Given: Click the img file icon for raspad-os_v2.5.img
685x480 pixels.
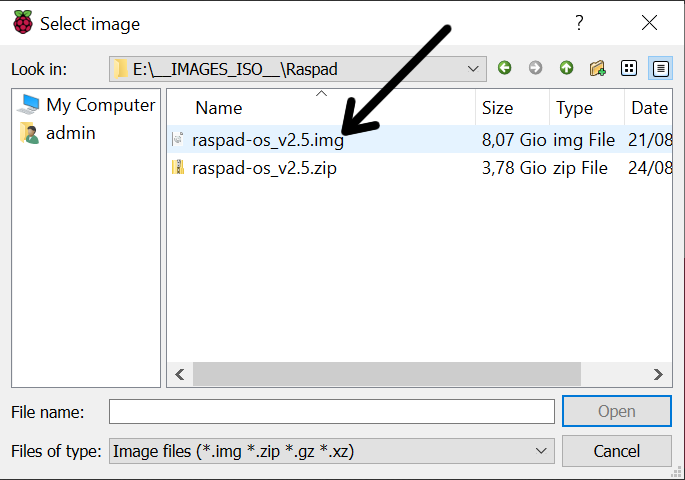Looking at the screenshot, I should 178,139.
